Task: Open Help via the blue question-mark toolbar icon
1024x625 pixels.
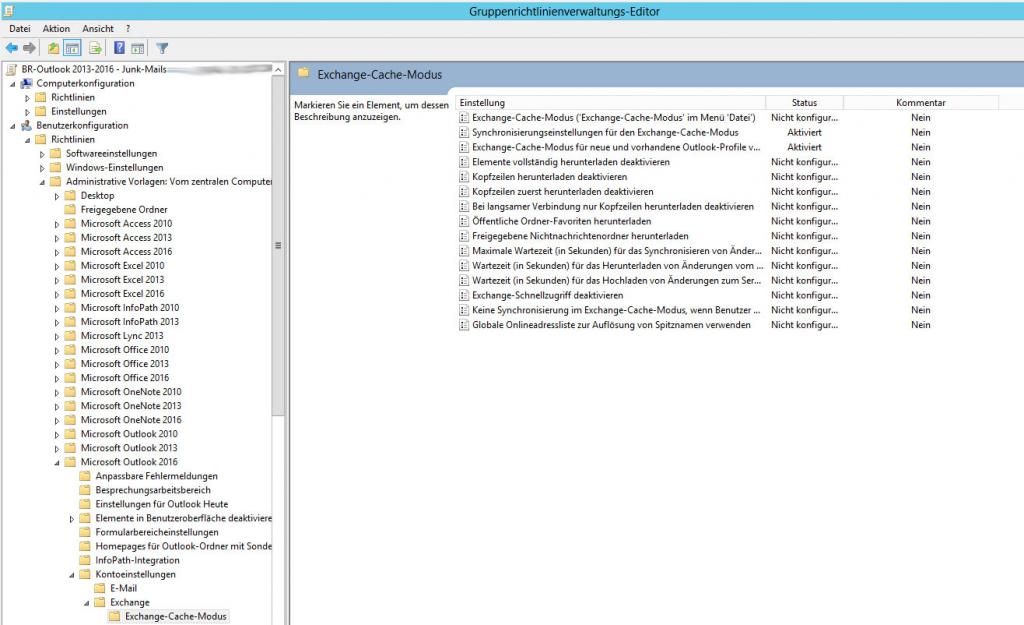Action: [119, 48]
